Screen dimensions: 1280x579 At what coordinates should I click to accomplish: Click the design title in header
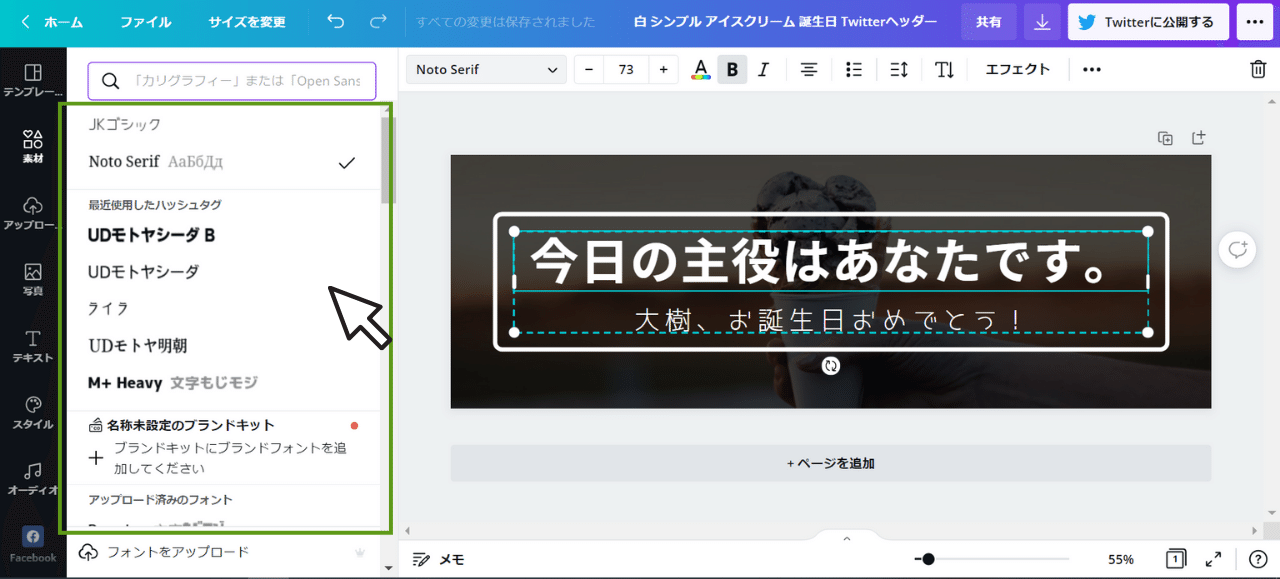(785, 22)
